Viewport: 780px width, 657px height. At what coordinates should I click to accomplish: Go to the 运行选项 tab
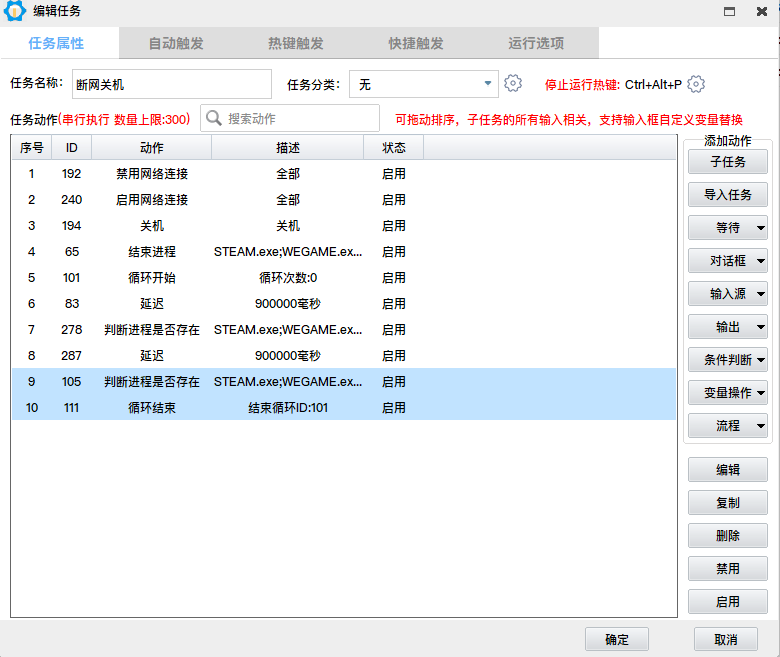click(x=536, y=43)
